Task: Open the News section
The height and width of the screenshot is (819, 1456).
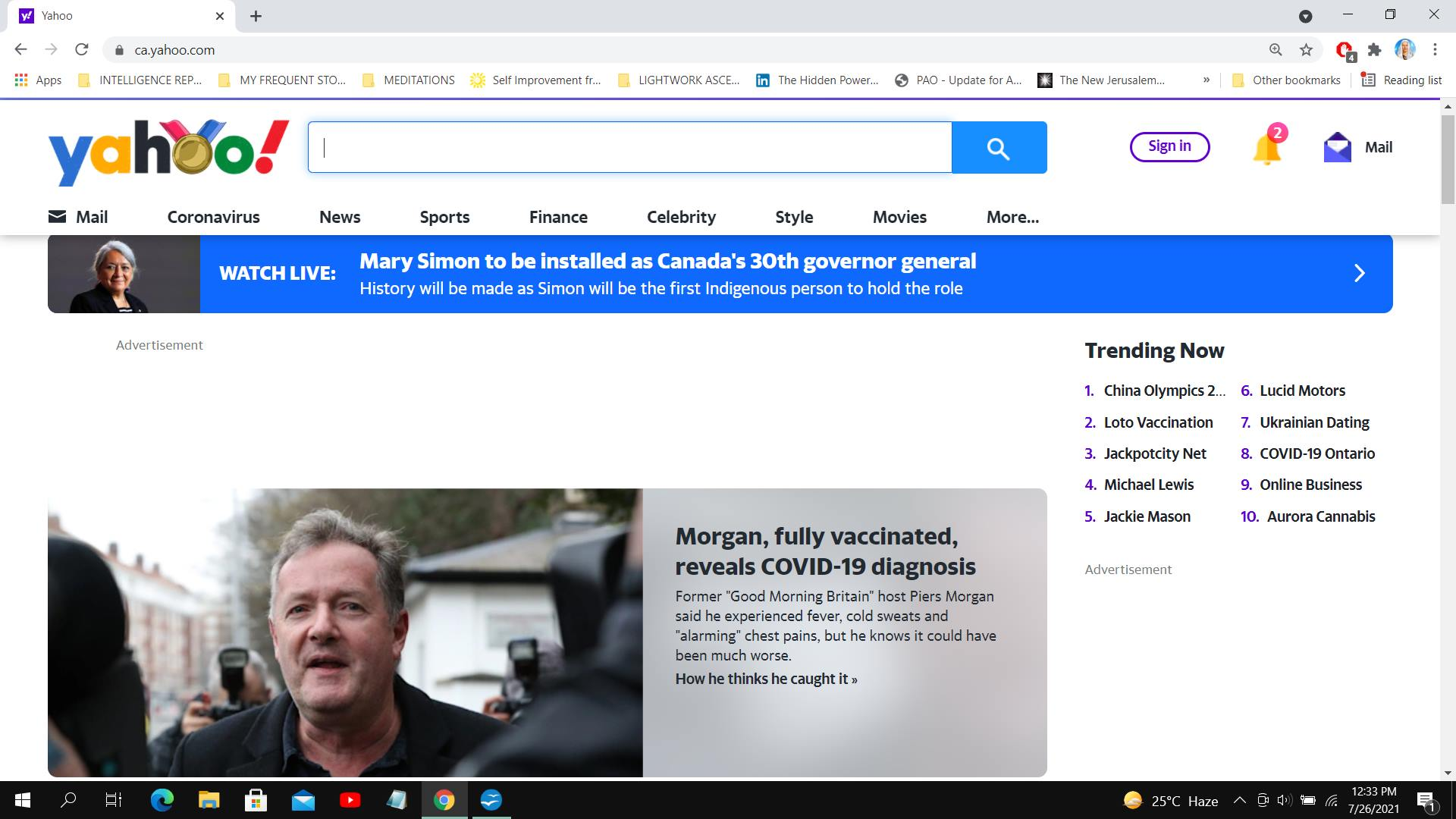Action: pos(340,217)
